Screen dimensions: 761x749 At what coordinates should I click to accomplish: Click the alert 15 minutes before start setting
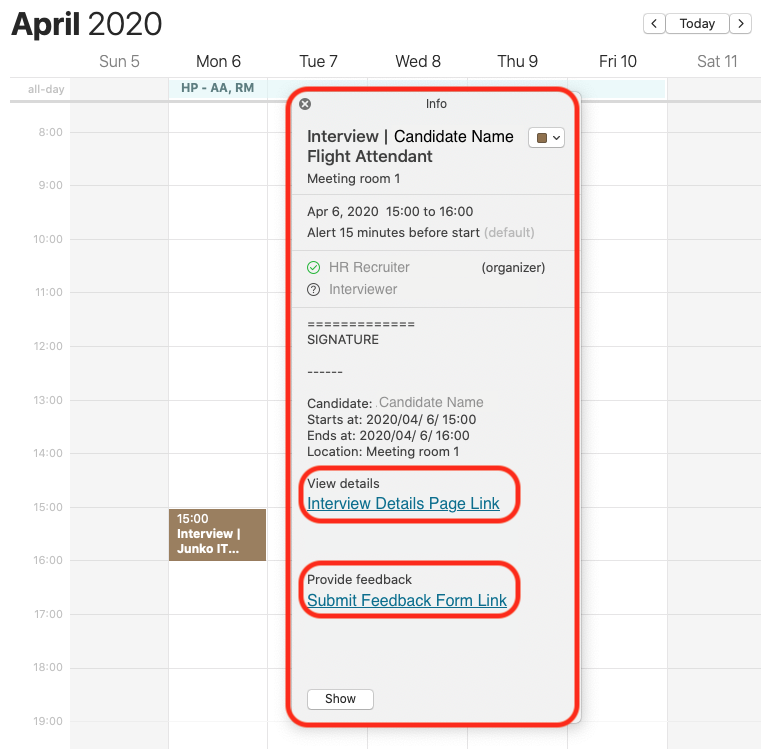coord(394,232)
